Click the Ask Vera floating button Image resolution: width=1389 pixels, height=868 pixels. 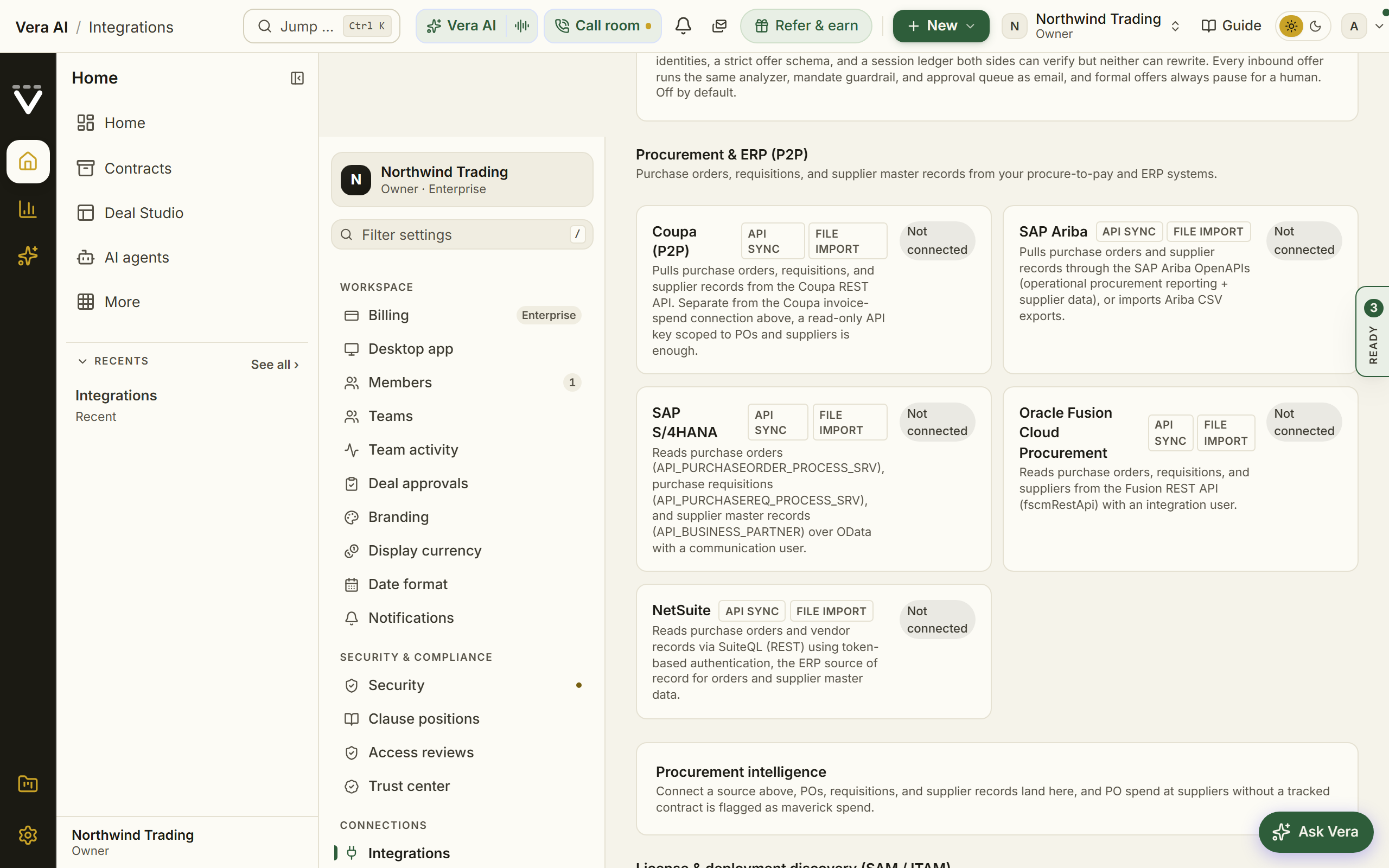point(1316,832)
